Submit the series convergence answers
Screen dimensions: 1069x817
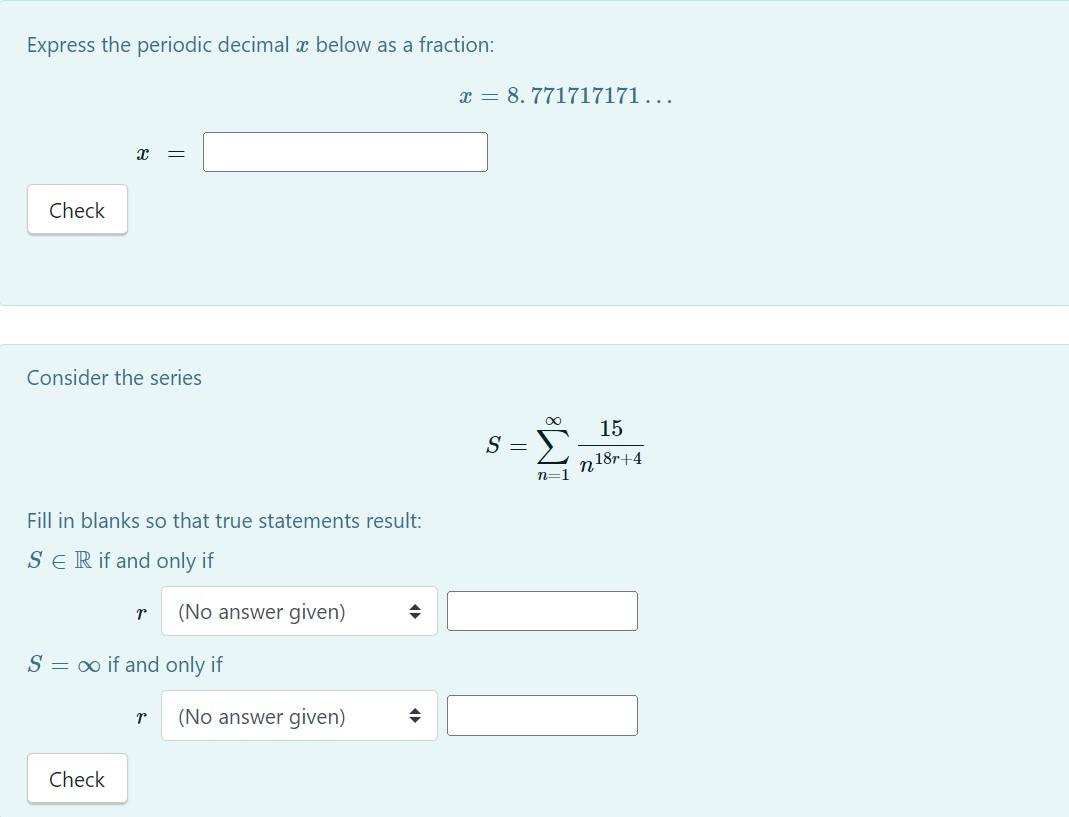click(x=77, y=779)
